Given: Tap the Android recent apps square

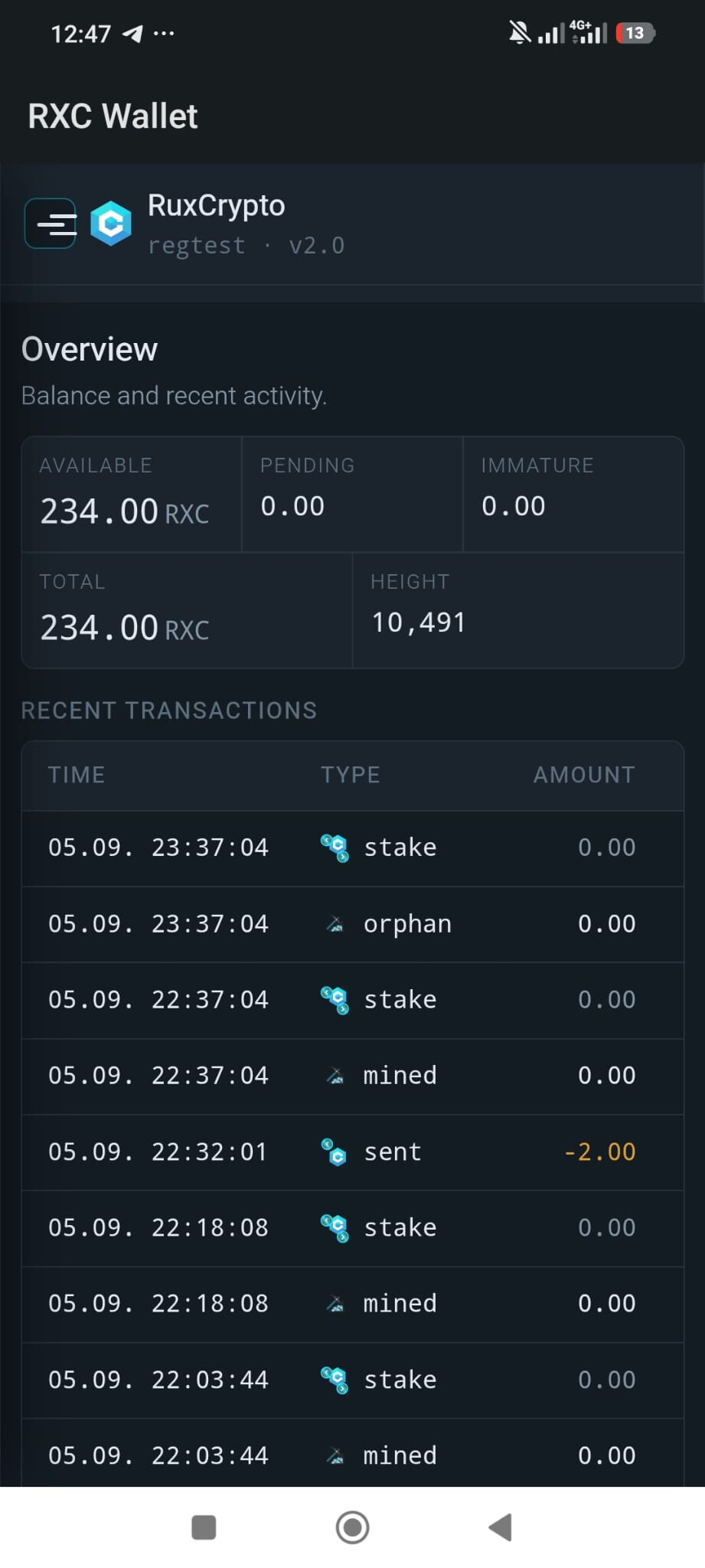Looking at the screenshot, I should (x=204, y=1527).
